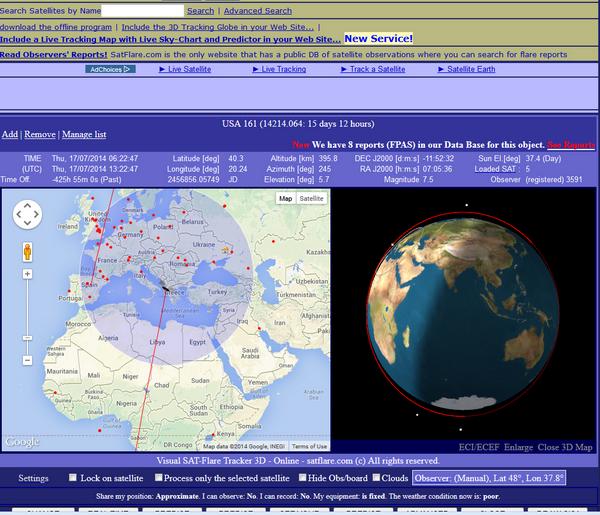Enable the Clouds checkbox
The height and width of the screenshot is (515, 600).
[376, 478]
